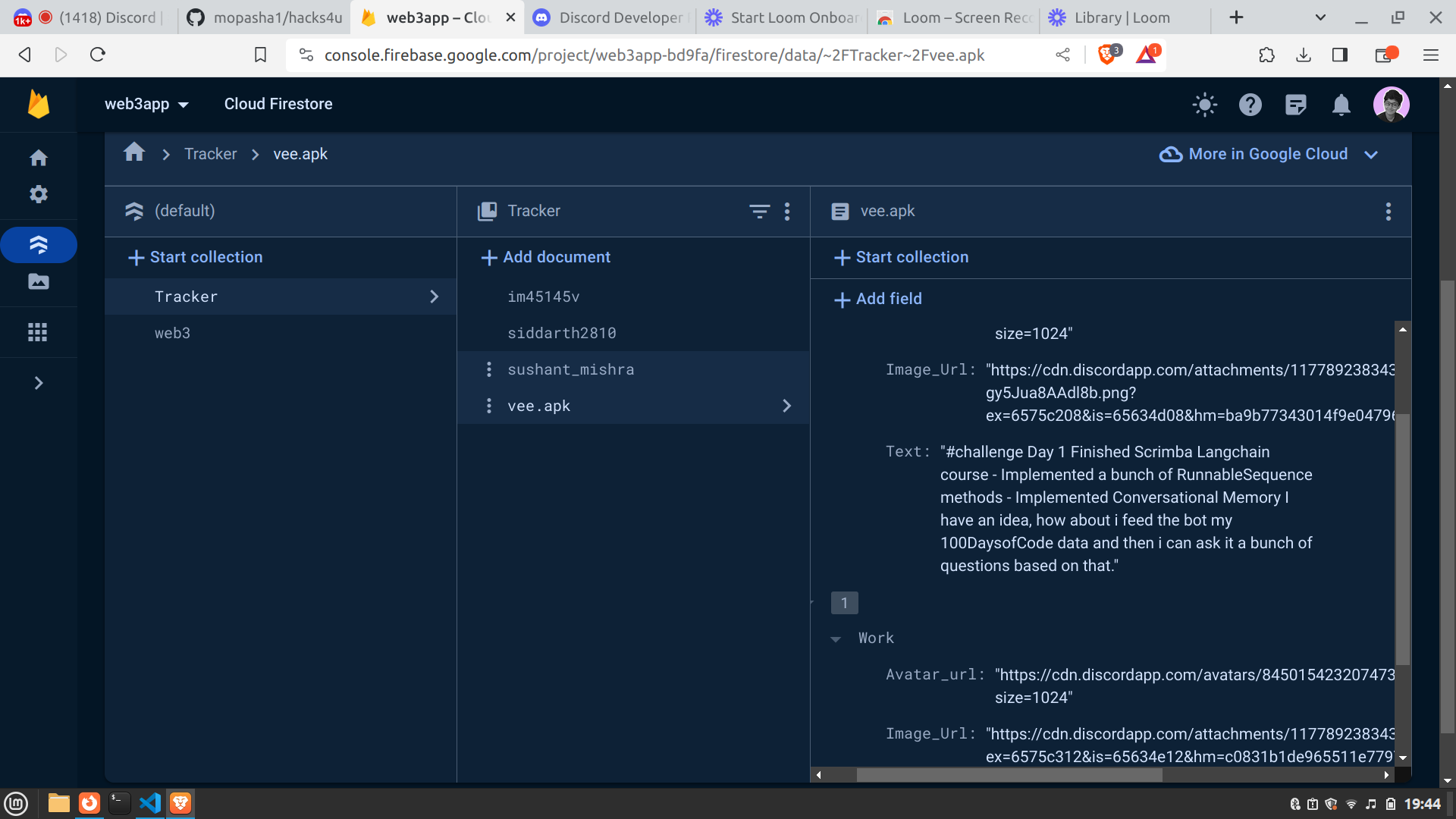1456x819 pixels.
Task: Open web3app project dropdown
Action: click(146, 104)
